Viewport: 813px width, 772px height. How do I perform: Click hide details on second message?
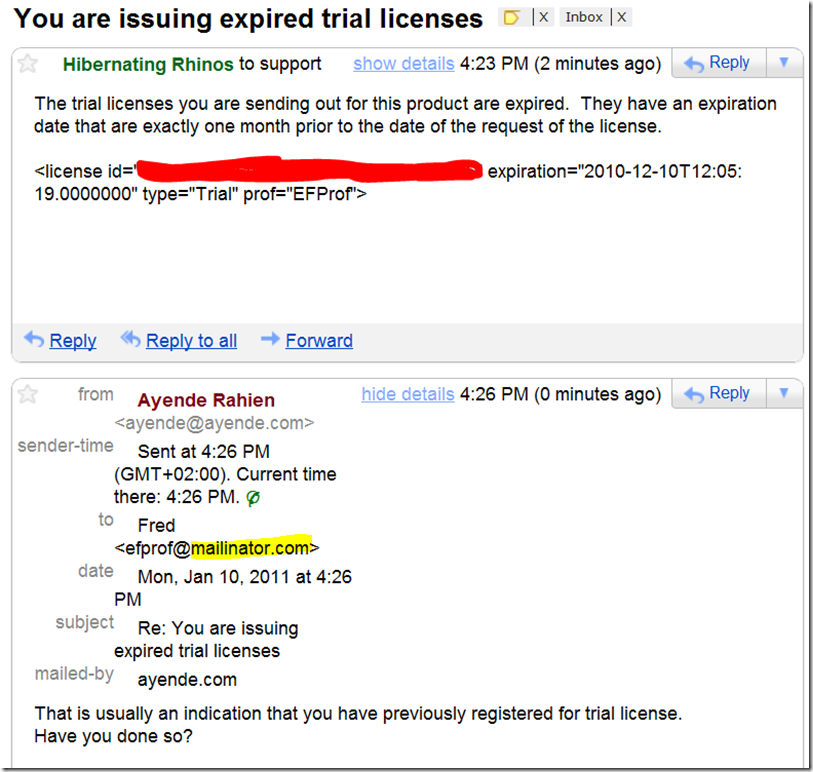pos(408,395)
